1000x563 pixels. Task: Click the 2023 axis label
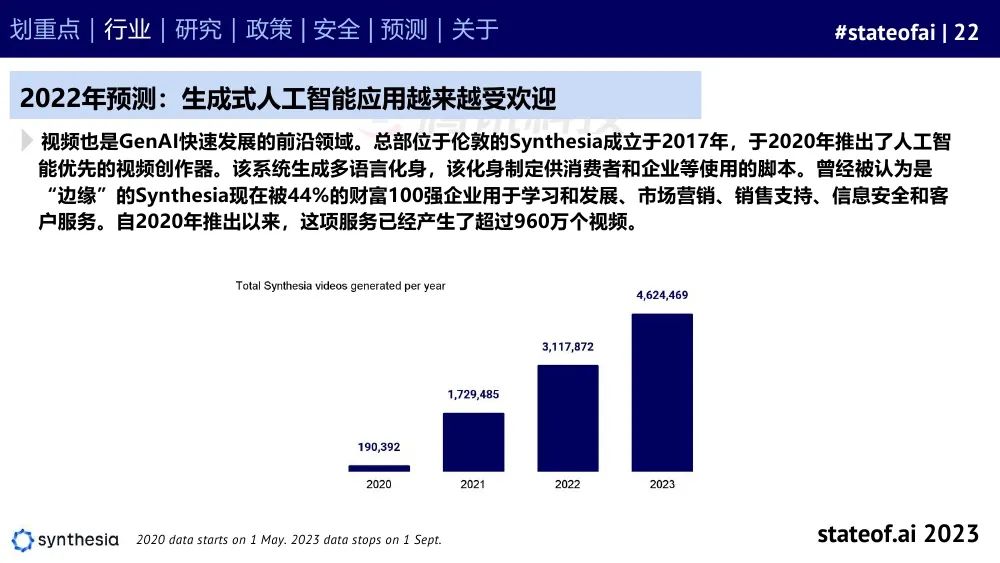[662, 484]
